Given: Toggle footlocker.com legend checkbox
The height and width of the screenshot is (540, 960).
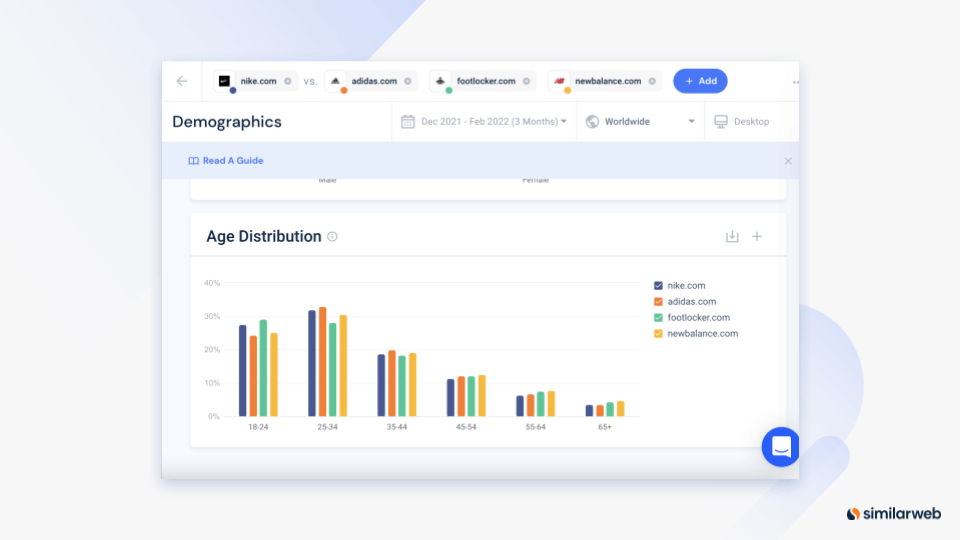Looking at the screenshot, I should click(x=658, y=318).
